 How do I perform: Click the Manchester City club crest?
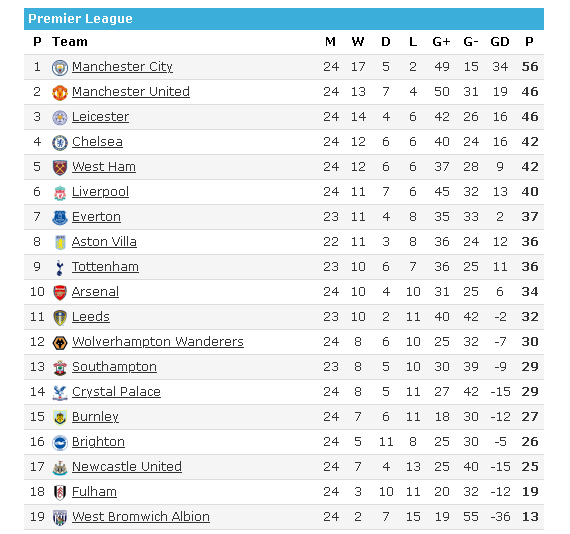click(60, 68)
